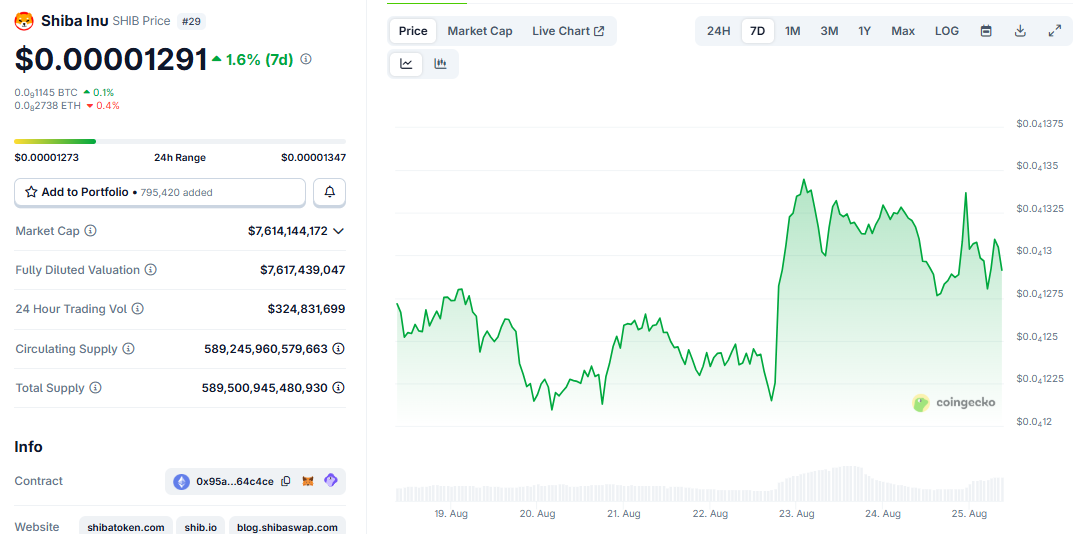This screenshot has height=534, width=1082.
Task: Switch to the candlestick chart icon
Action: pos(440,64)
